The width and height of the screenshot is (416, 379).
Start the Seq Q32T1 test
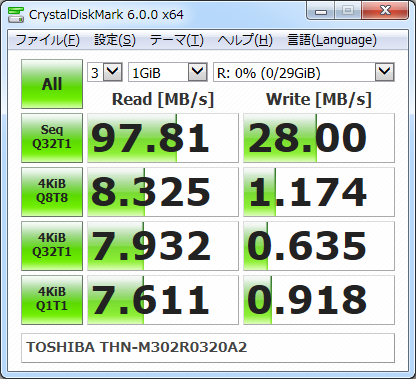tap(52, 138)
